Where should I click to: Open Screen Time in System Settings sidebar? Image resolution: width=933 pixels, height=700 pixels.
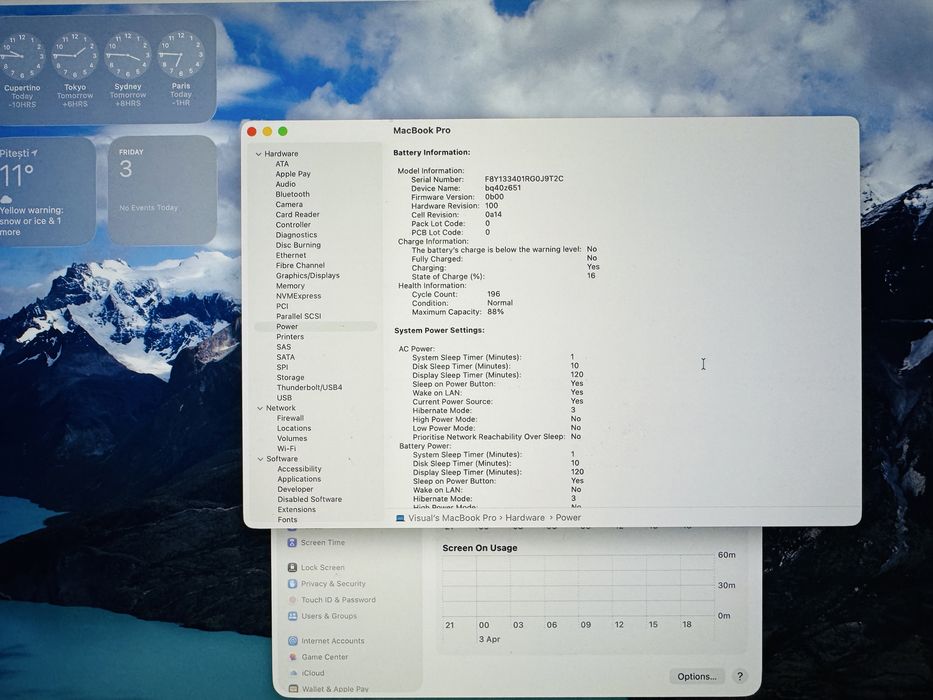click(323, 543)
